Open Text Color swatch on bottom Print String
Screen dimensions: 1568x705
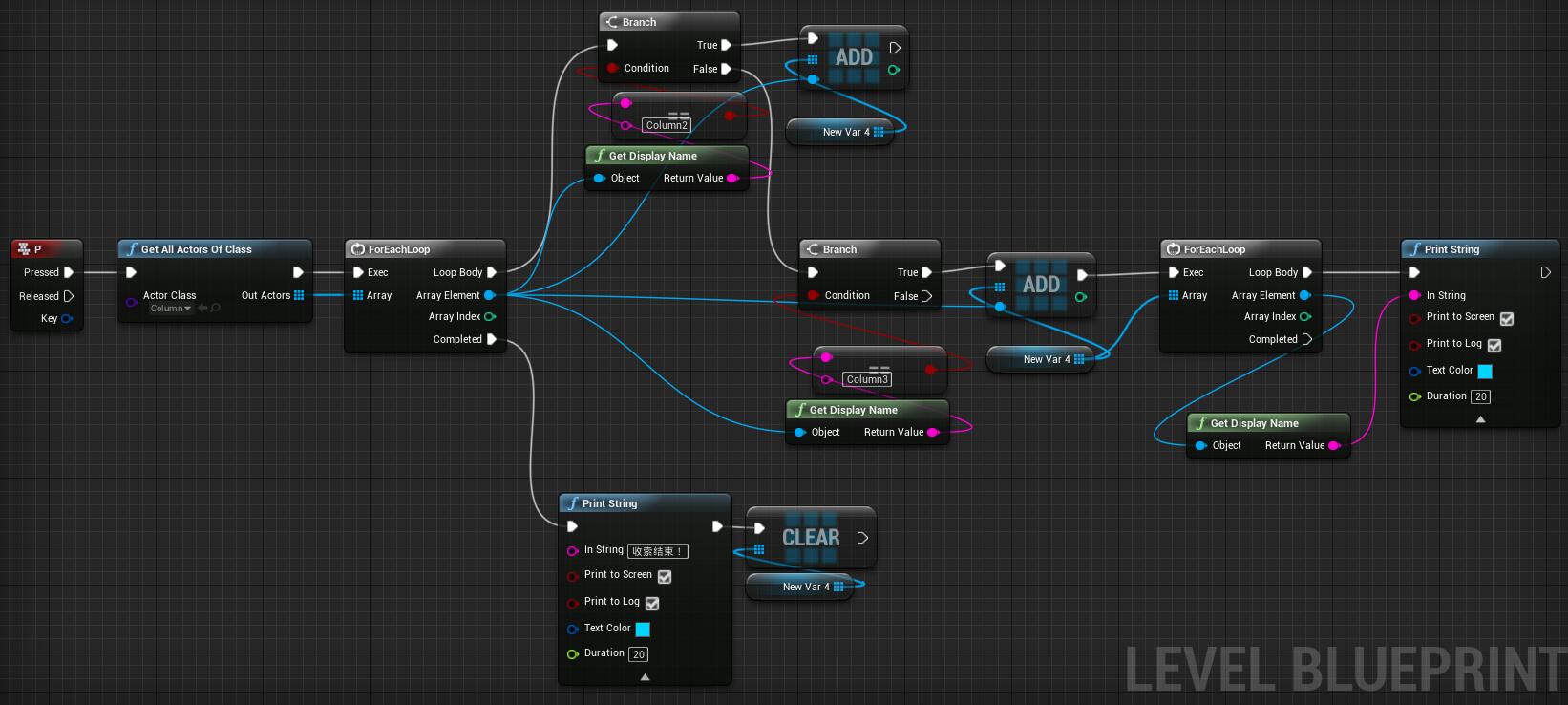tap(643, 630)
